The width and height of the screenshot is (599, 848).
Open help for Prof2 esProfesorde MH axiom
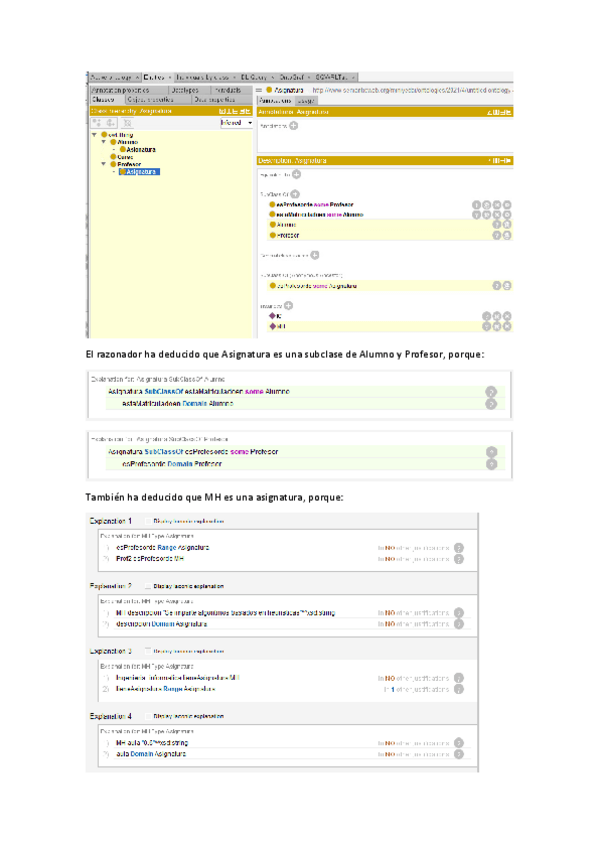[x=459, y=559]
